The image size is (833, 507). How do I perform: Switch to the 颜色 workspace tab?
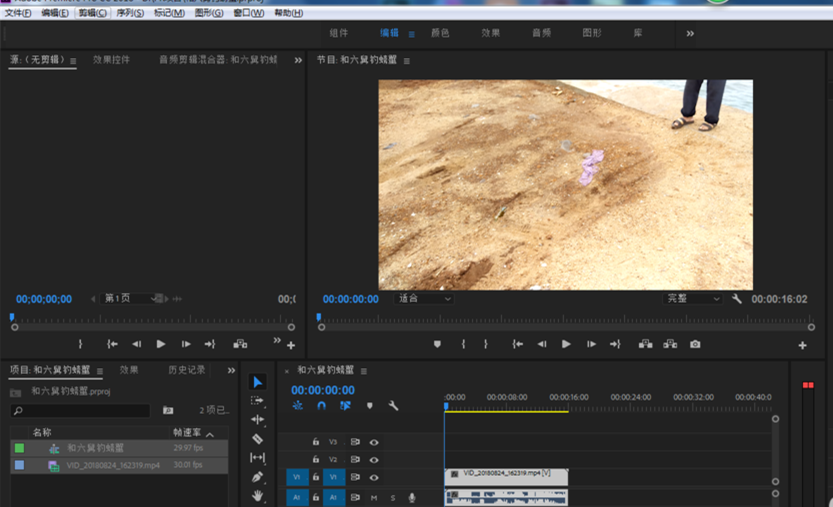click(x=440, y=33)
